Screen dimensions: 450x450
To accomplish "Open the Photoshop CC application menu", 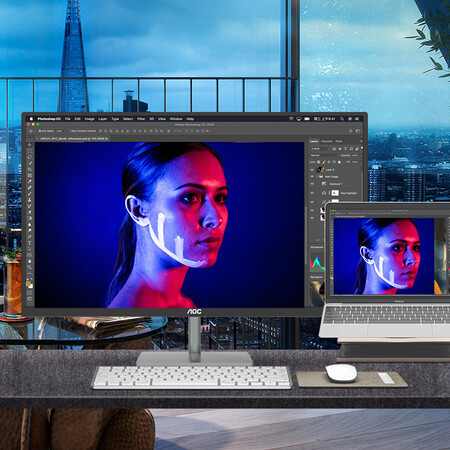I will point(49,119).
